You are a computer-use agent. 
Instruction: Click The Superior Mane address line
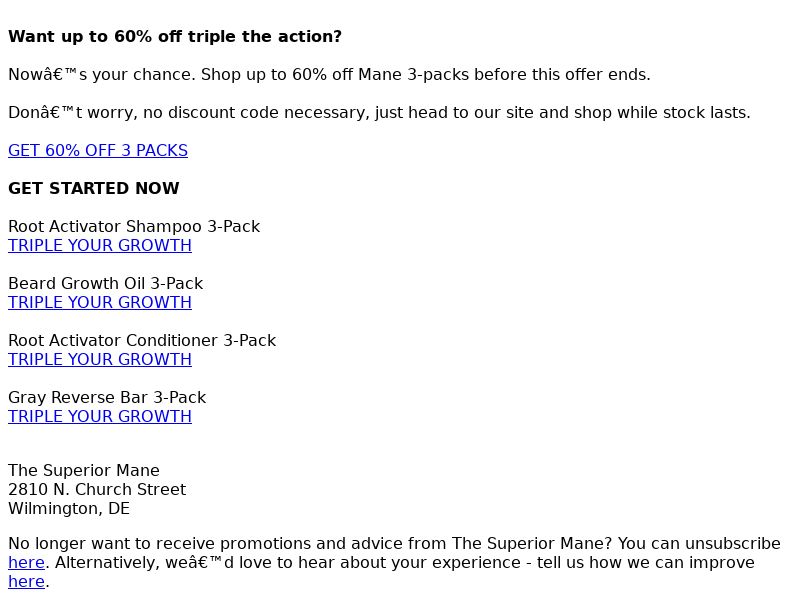coord(84,470)
